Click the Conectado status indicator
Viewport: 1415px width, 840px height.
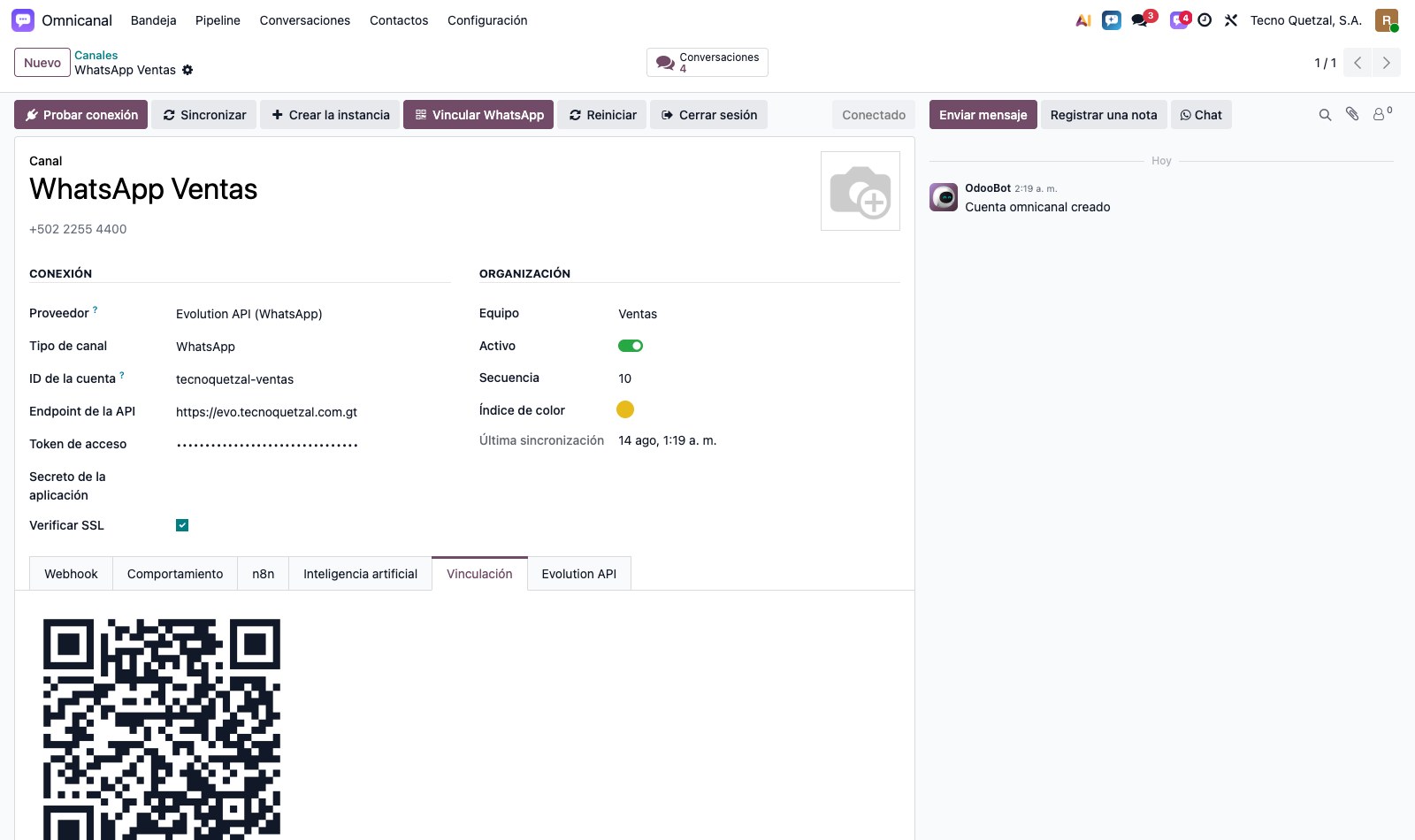click(x=874, y=115)
